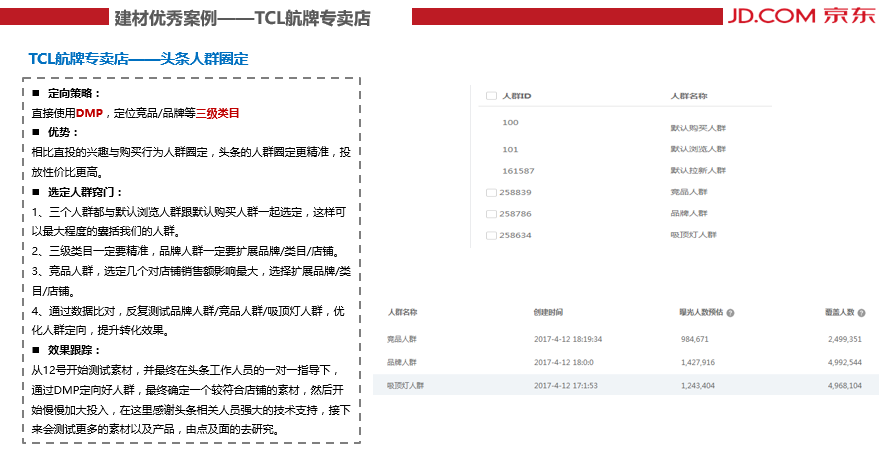Click exposure value 984,671
The image size is (880, 450).
[695, 339]
